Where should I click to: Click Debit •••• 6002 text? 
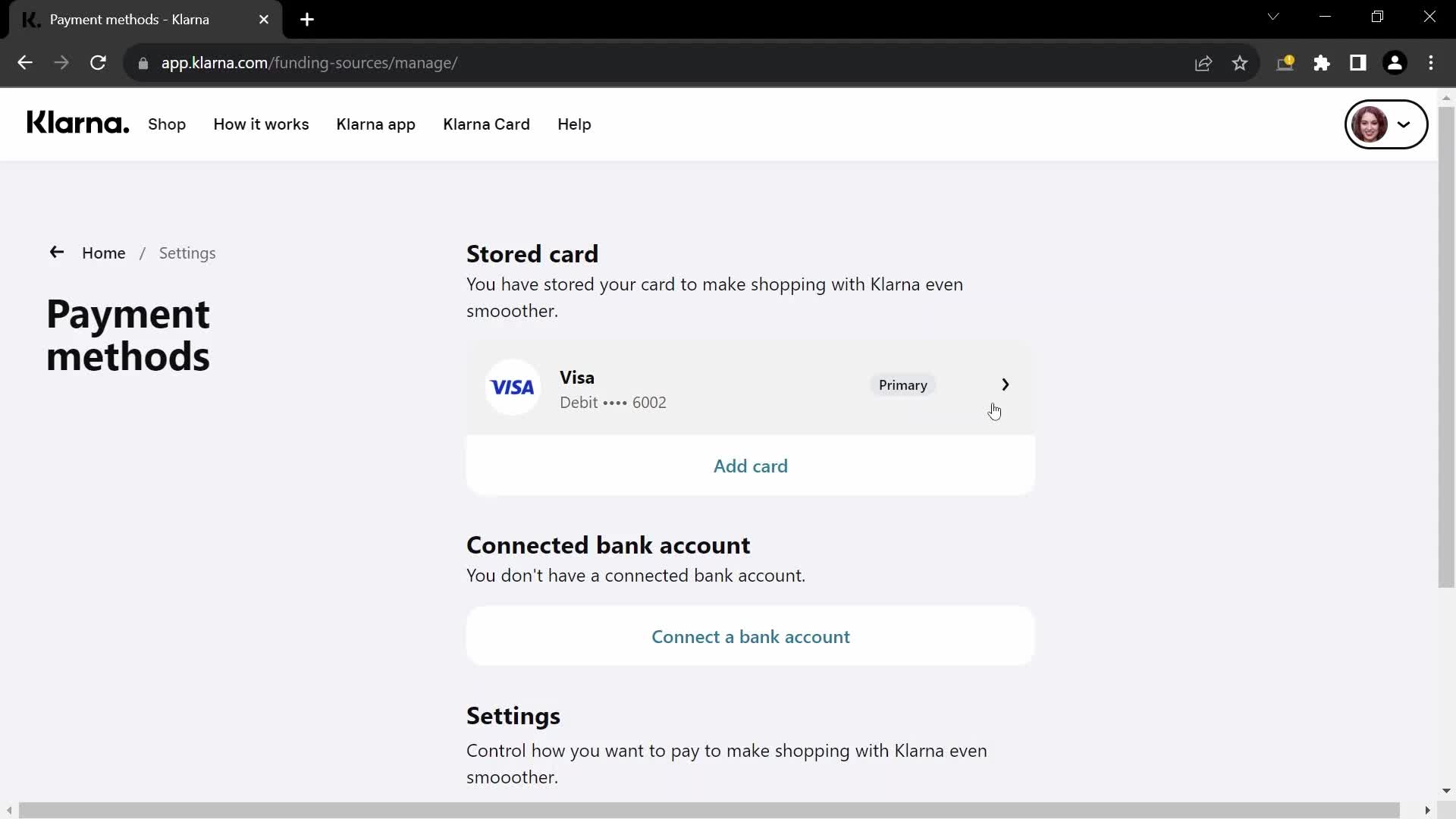(613, 403)
